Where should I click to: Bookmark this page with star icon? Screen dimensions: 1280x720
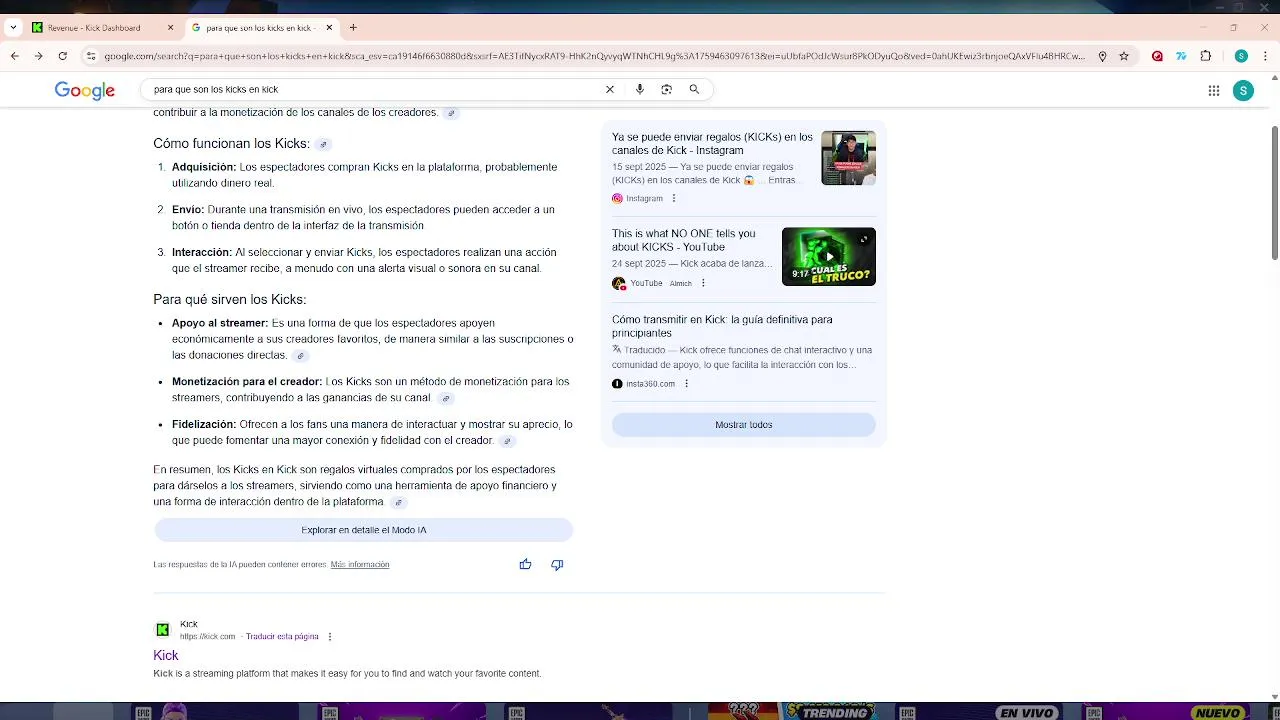(1124, 56)
